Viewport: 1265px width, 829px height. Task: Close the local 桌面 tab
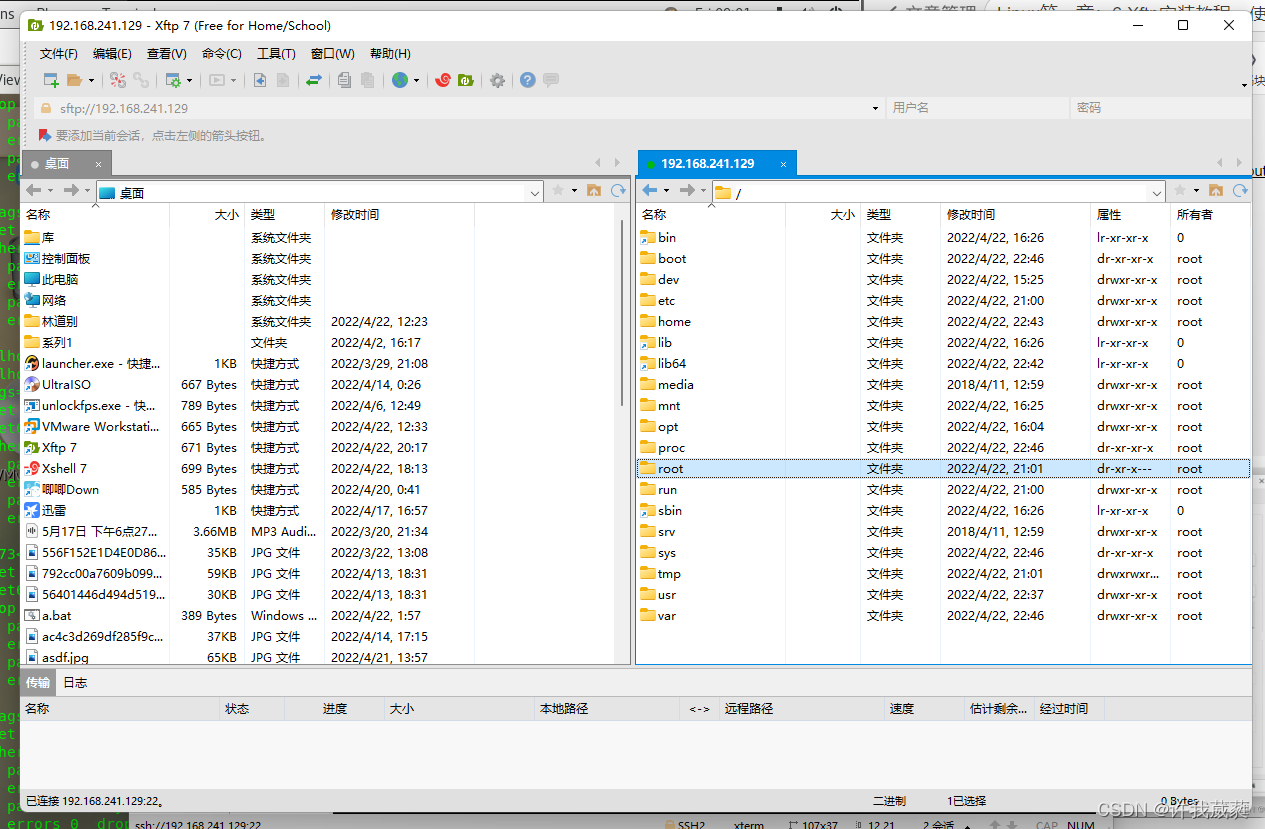click(98, 164)
